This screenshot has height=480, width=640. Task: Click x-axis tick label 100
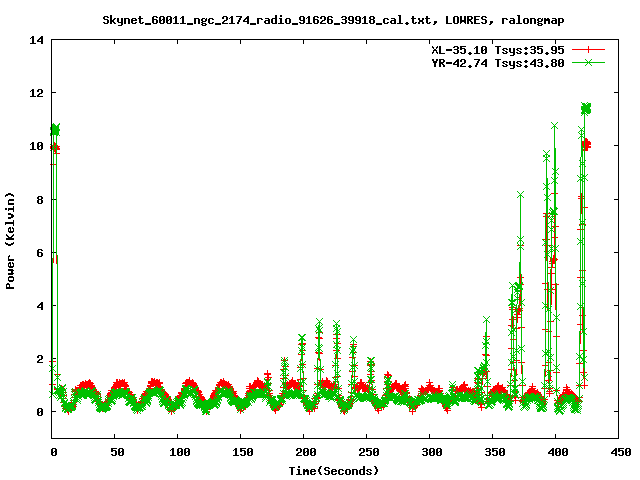click(180, 452)
